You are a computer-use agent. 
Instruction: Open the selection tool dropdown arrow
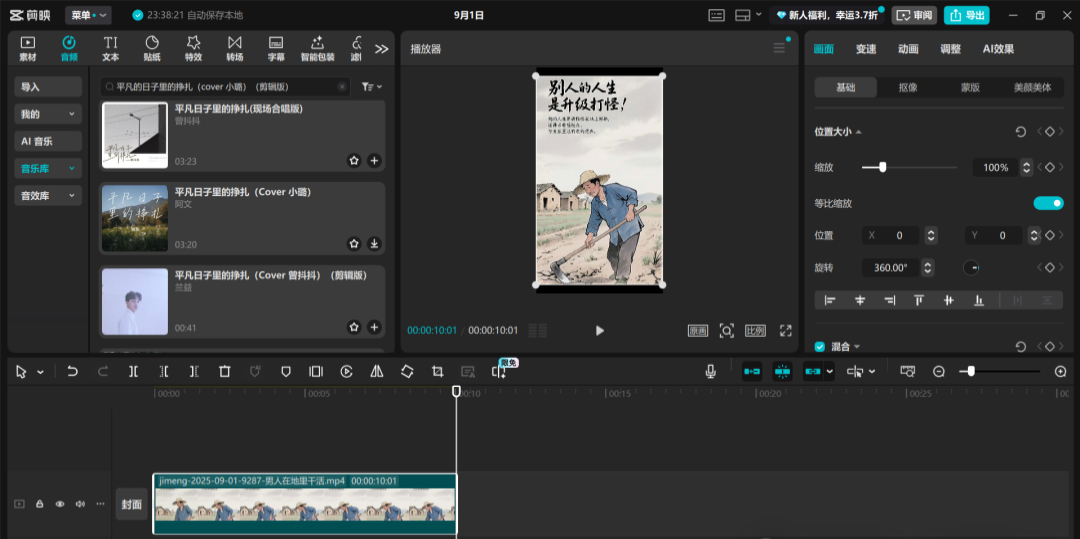tap(41, 372)
